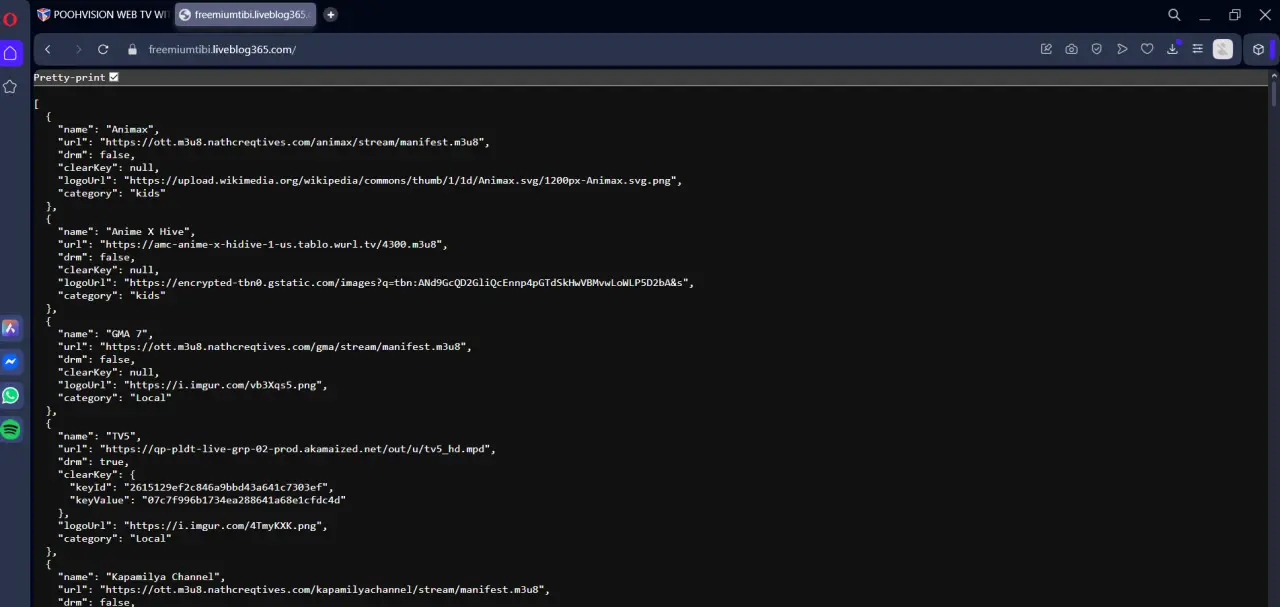Click the Pretty-print label text
1280x607 pixels.
pyautogui.click(x=69, y=77)
